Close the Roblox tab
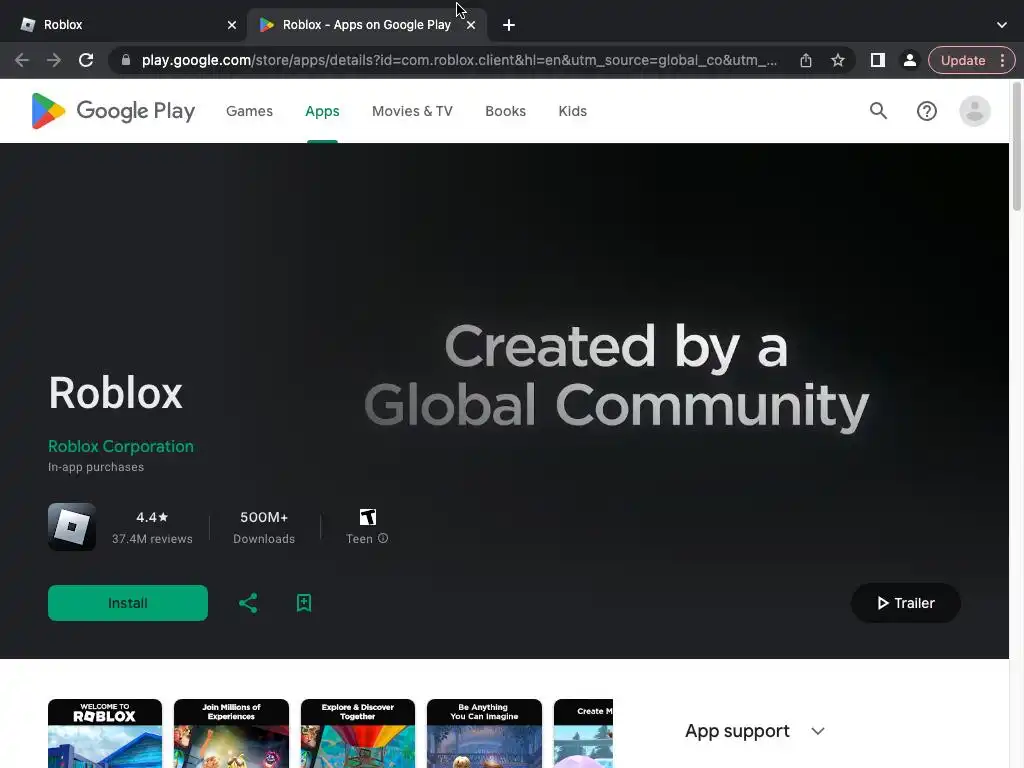Screen dimensions: 1024x768 pos(232,25)
